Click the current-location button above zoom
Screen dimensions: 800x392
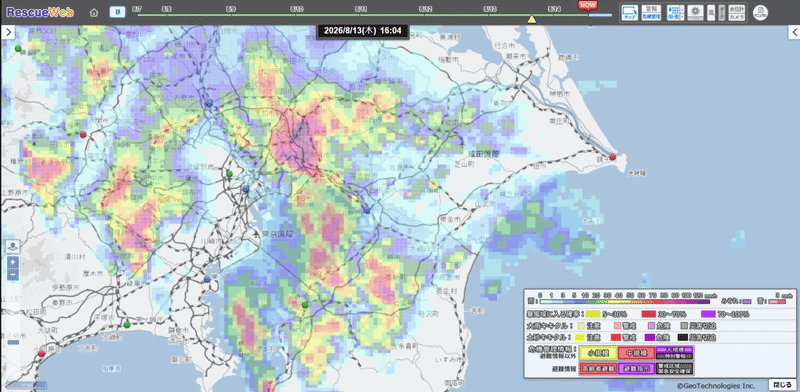tap(13, 247)
